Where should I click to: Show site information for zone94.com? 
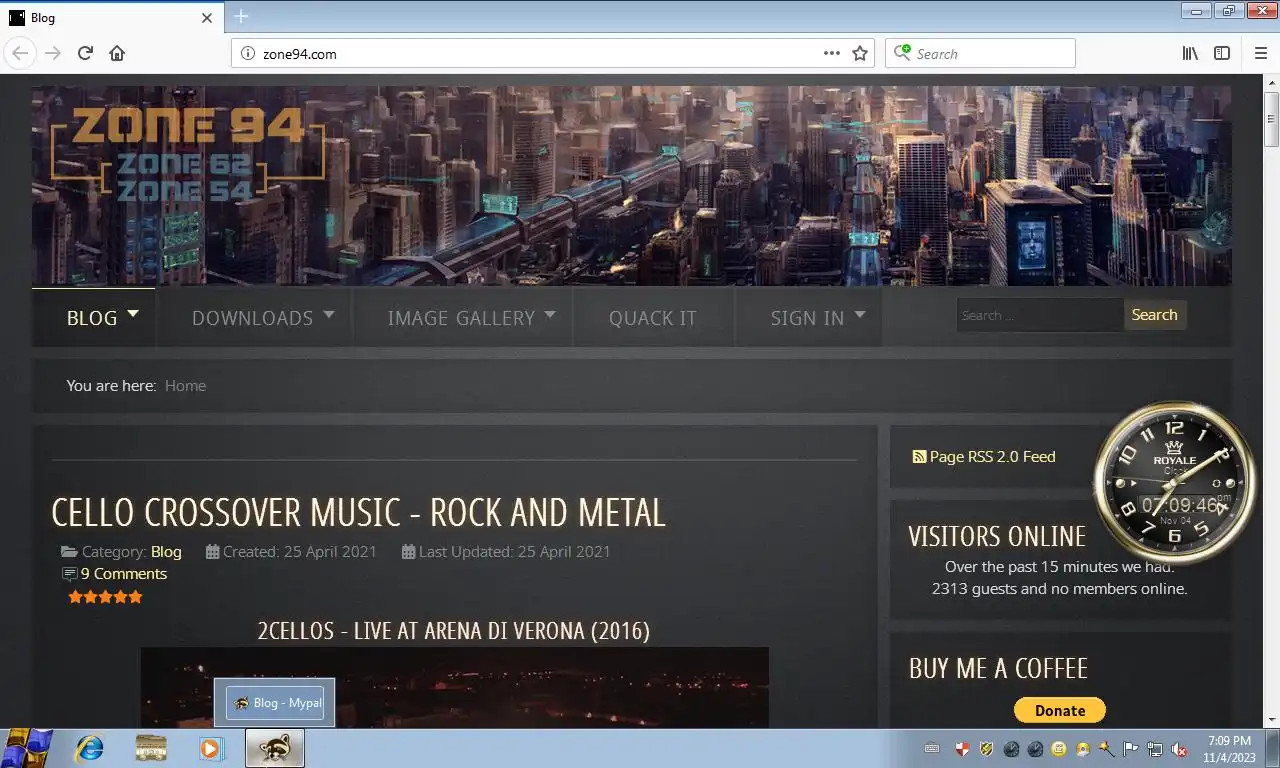248,53
